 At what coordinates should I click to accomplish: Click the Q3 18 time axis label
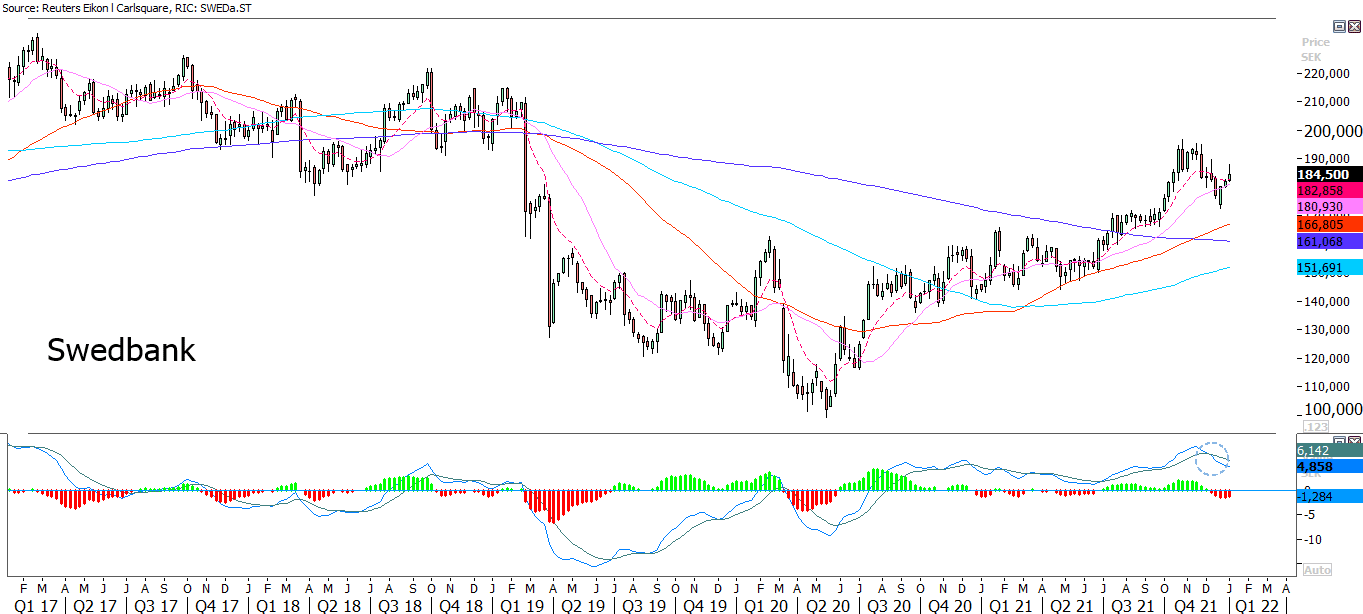point(397,605)
